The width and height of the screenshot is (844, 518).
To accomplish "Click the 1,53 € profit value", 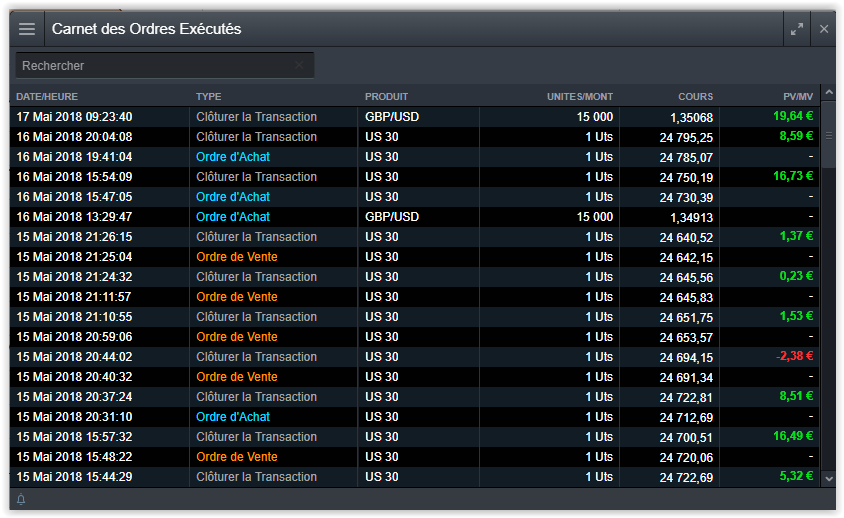I will (x=796, y=316).
